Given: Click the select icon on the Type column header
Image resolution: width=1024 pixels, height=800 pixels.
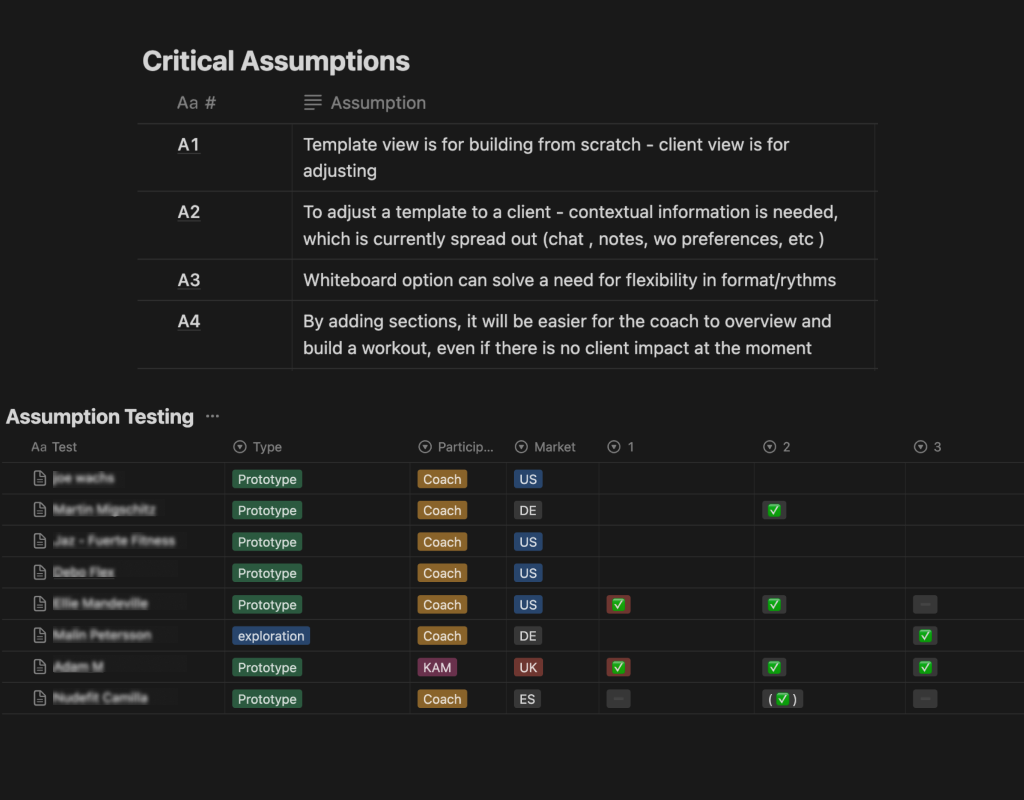Looking at the screenshot, I should pos(240,447).
